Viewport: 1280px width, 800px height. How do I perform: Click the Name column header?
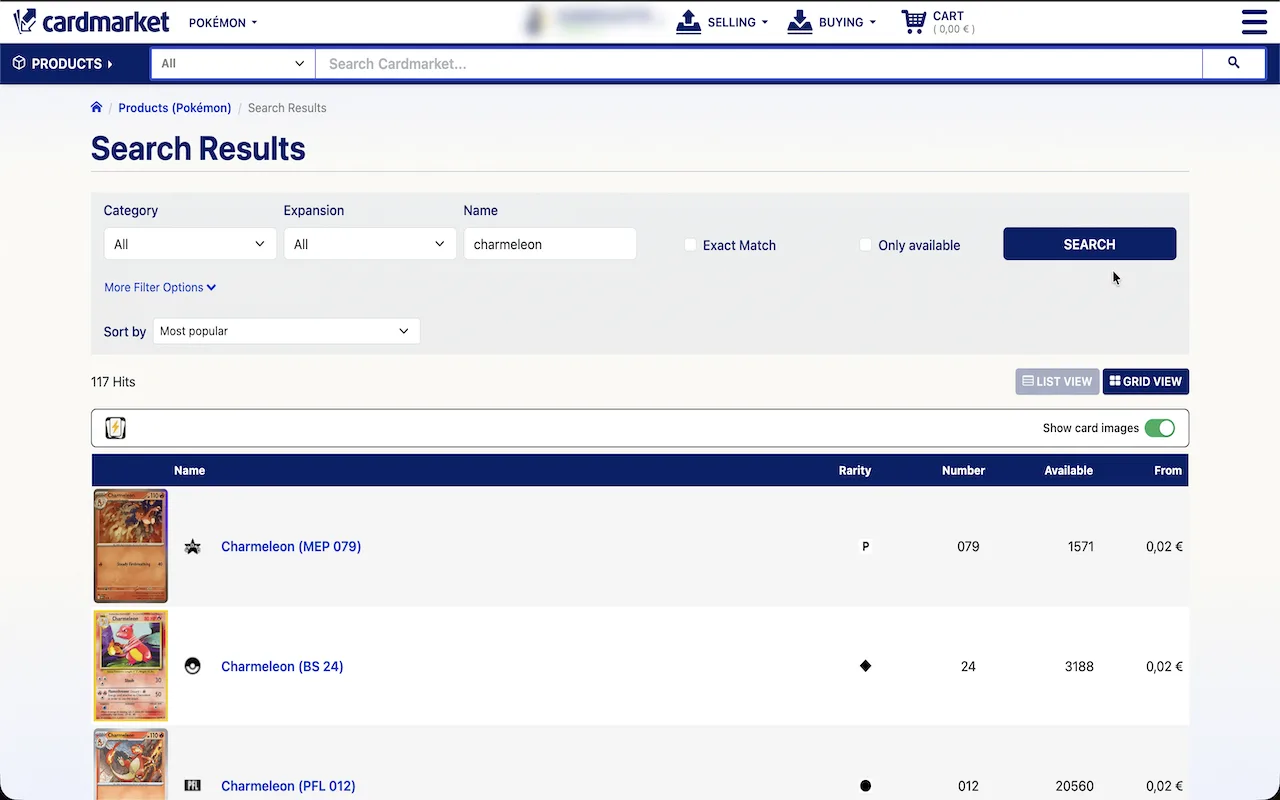coord(189,470)
